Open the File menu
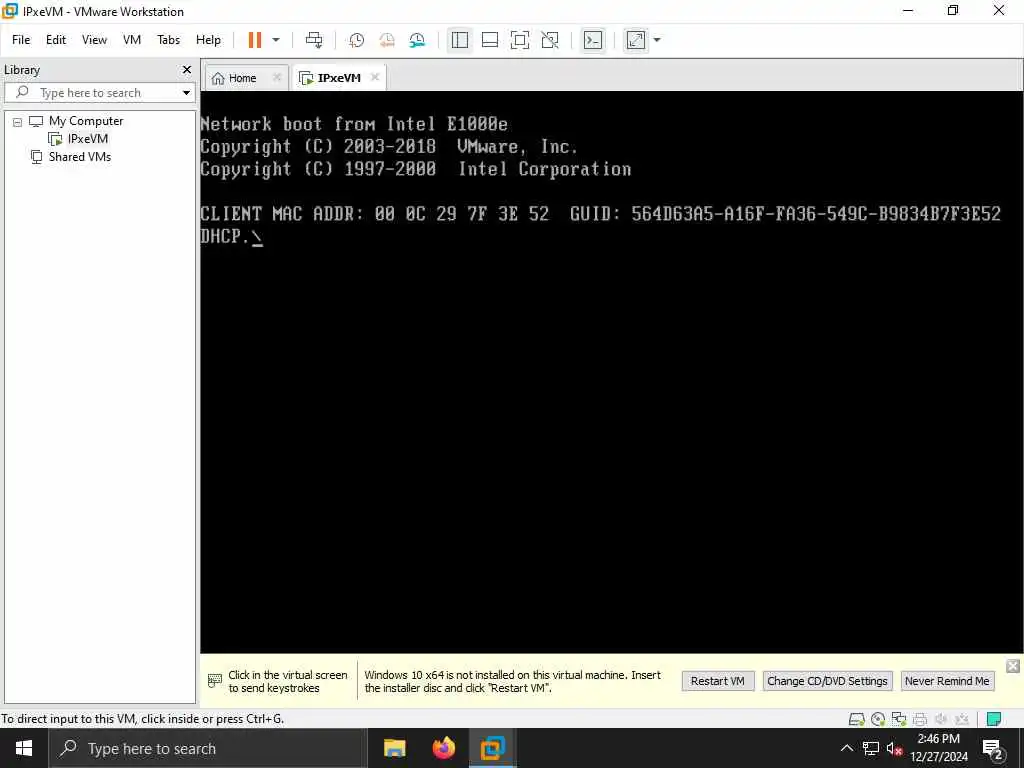The width and height of the screenshot is (1024, 768). tap(21, 40)
